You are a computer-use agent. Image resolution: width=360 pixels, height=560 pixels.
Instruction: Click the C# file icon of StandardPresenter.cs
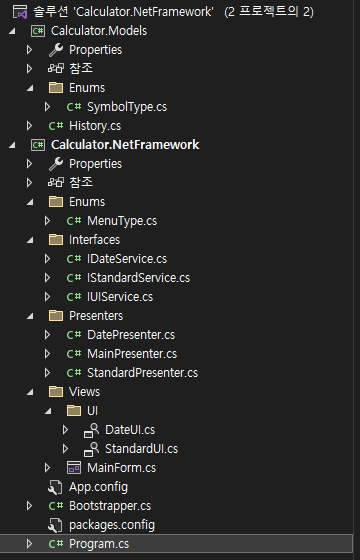[x=74, y=373]
